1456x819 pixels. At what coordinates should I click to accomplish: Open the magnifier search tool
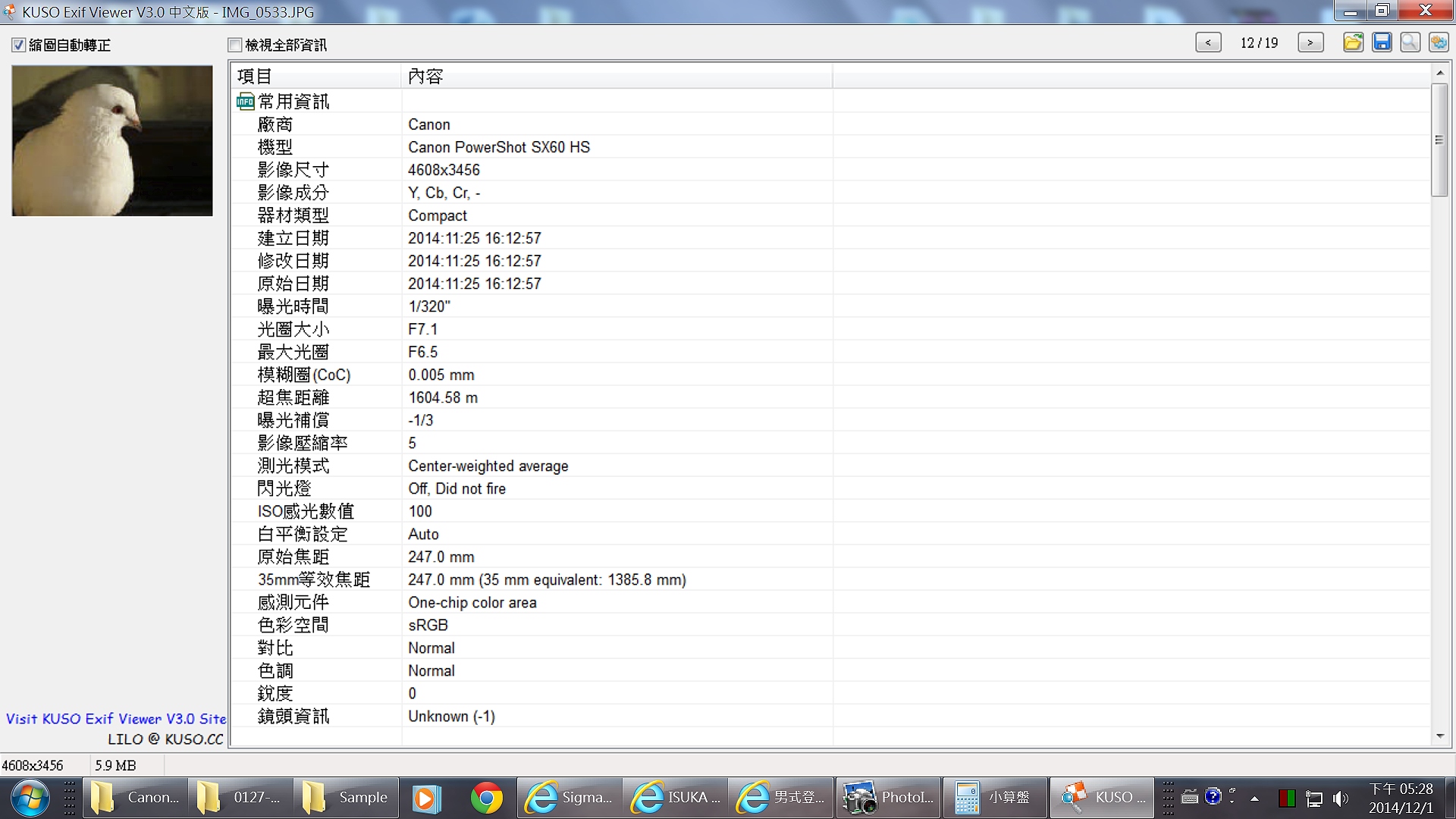click(x=1410, y=42)
